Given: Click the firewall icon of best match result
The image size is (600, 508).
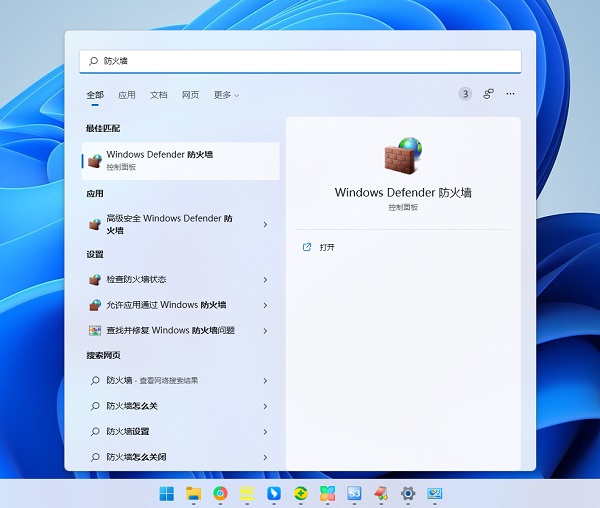Looking at the screenshot, I should coord(95,161).
